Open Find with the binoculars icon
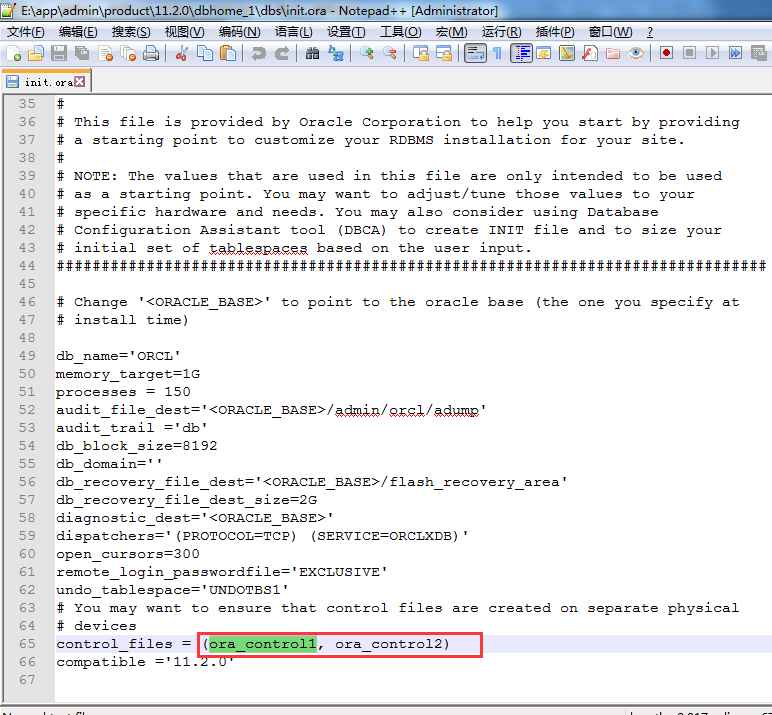 pos(312,53)
